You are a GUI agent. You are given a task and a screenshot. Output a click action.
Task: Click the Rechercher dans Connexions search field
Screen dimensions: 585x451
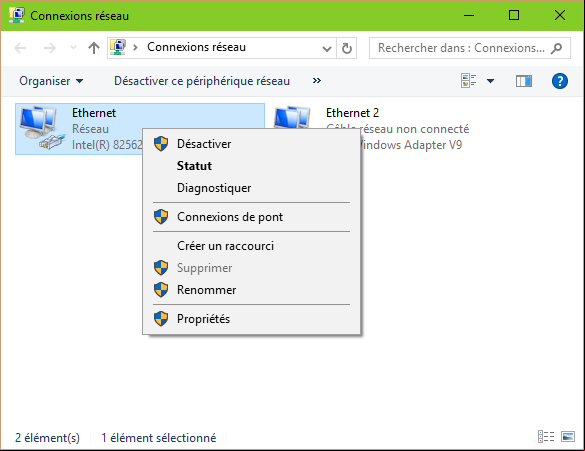(461, 48)
